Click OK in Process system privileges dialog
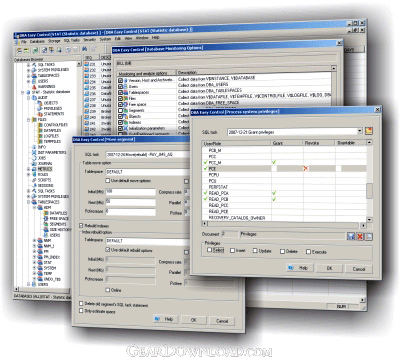400x360 pixels. [x=329, y=268]
